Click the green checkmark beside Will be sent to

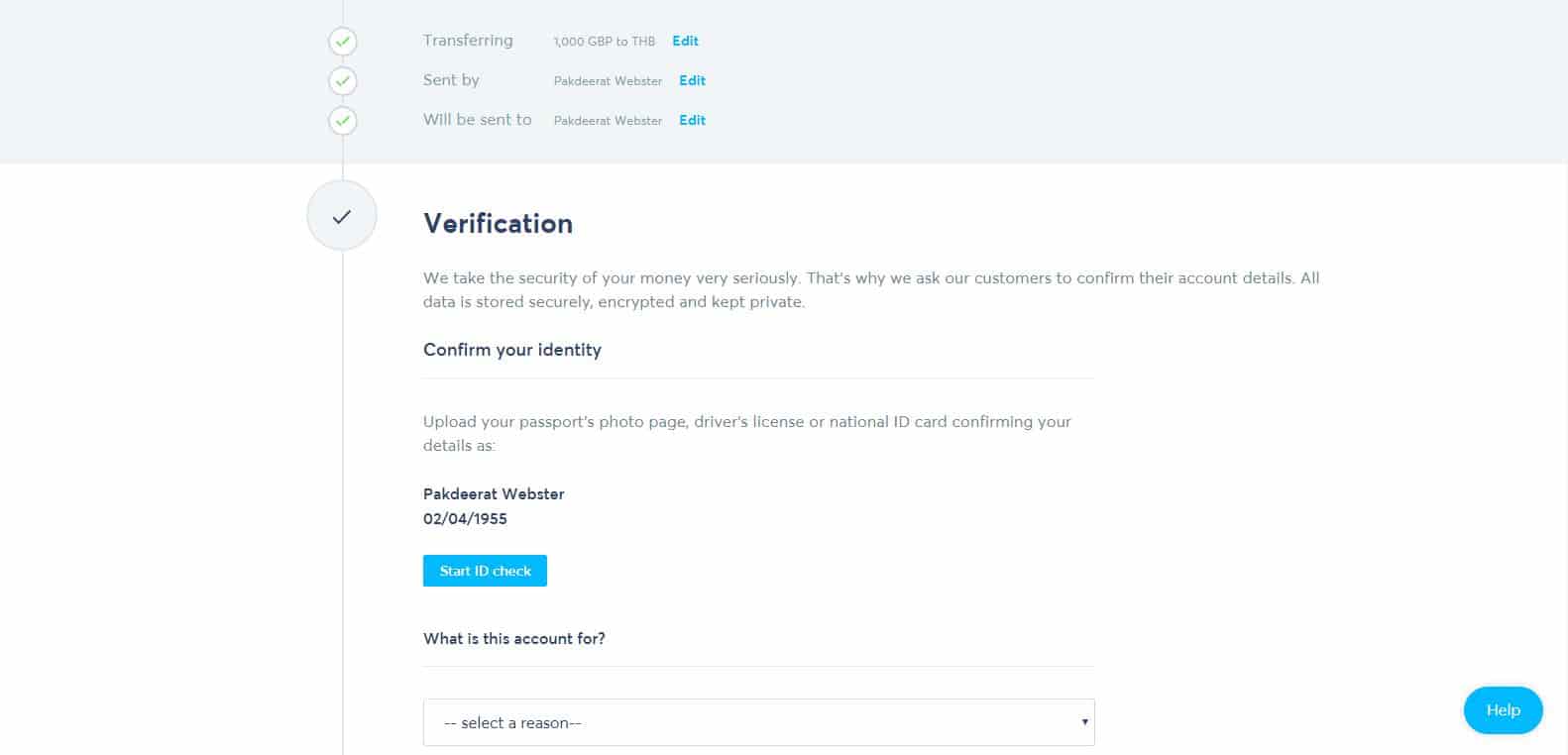coord(343,121)
